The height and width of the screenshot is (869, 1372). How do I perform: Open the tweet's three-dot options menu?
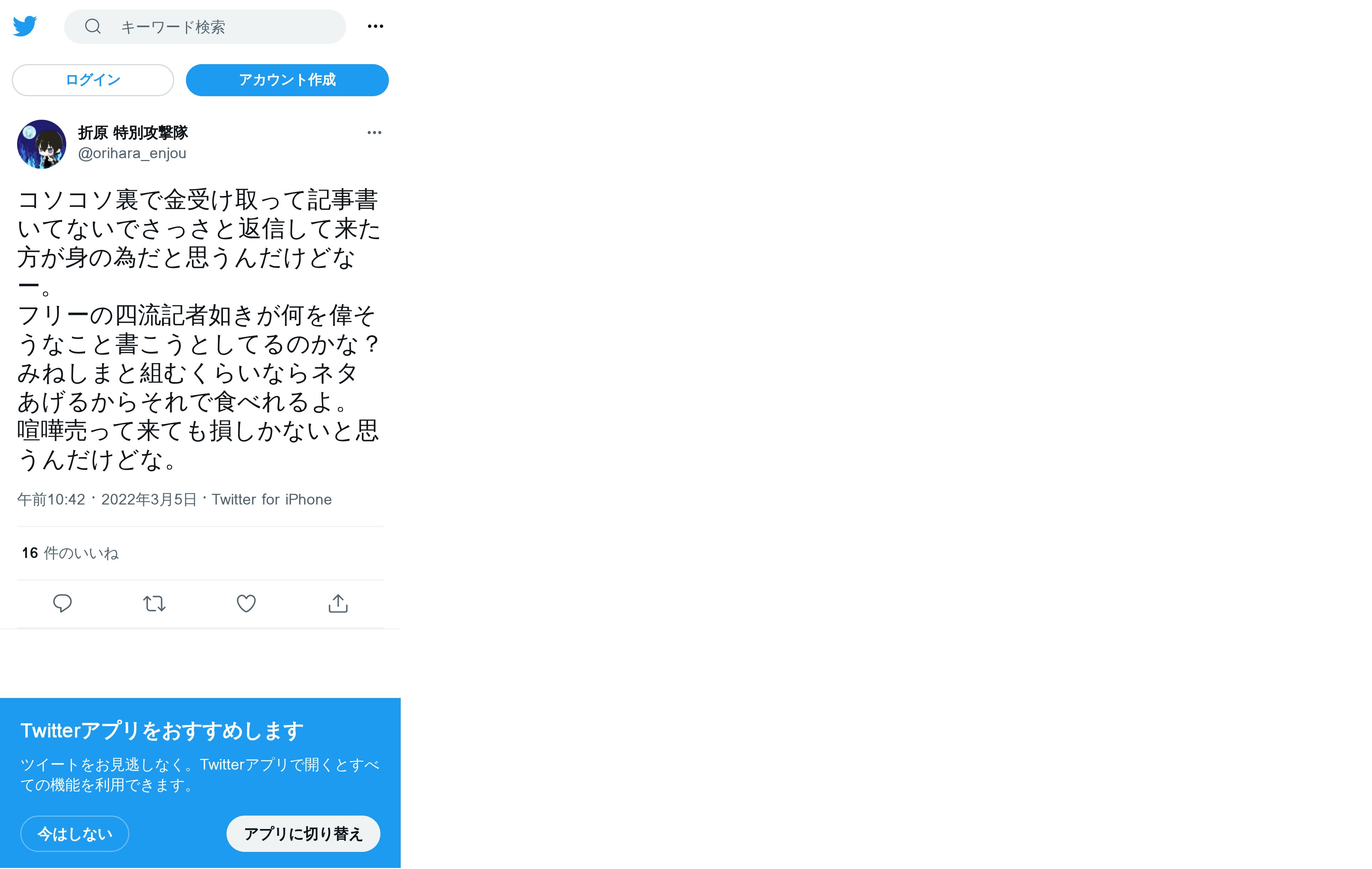click(x=374, y=133)
